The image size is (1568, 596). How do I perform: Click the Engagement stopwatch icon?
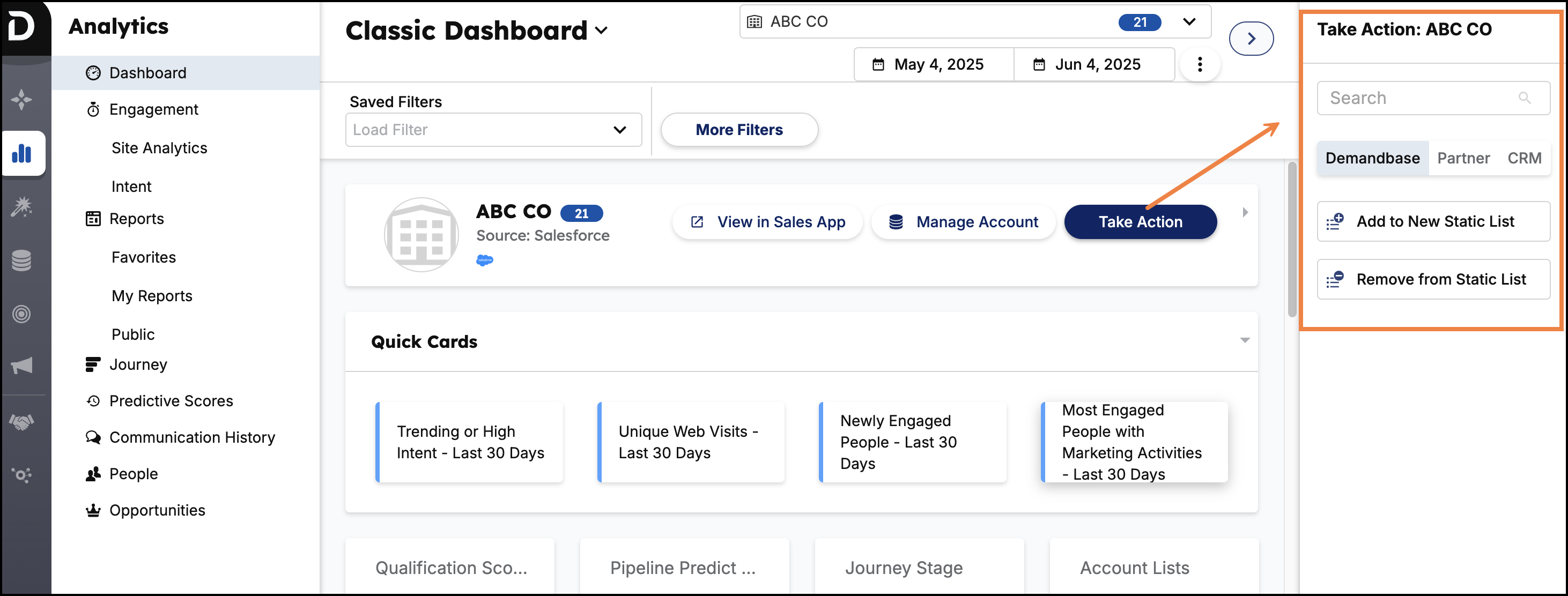(93, 109)
